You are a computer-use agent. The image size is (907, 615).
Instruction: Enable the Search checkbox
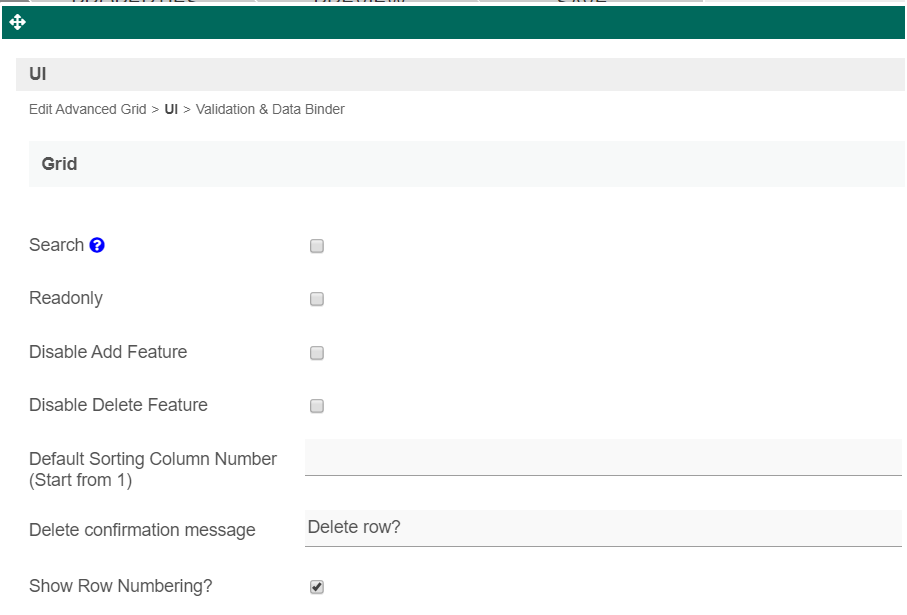pos(317,246)
